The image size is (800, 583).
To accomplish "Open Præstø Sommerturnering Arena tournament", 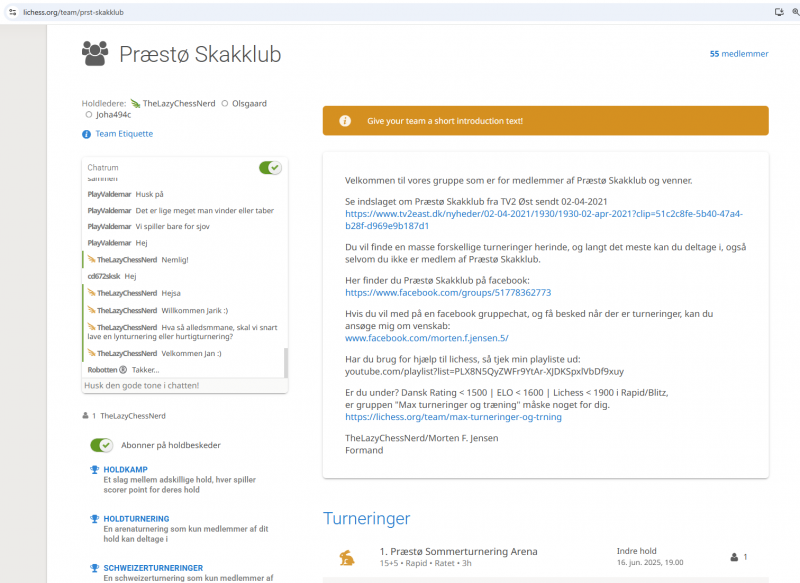I will [x=458, y=551].
